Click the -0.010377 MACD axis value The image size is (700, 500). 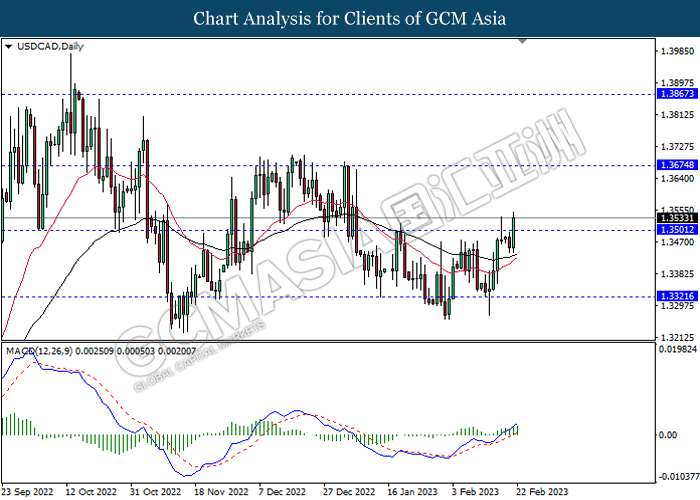point(678,477)
